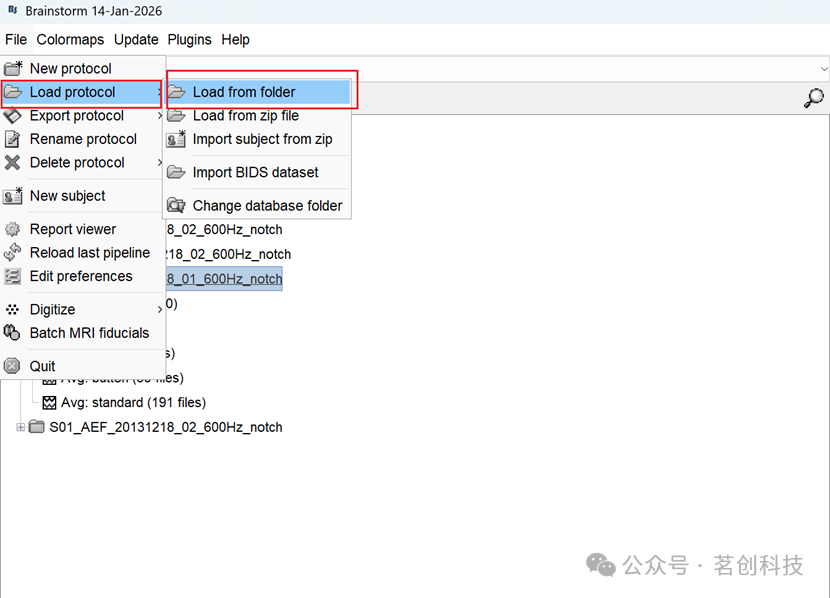Viewport: 830px width, 598px height.
Task: Choose New protocol from File menu
Action: (x=83, y=68)
